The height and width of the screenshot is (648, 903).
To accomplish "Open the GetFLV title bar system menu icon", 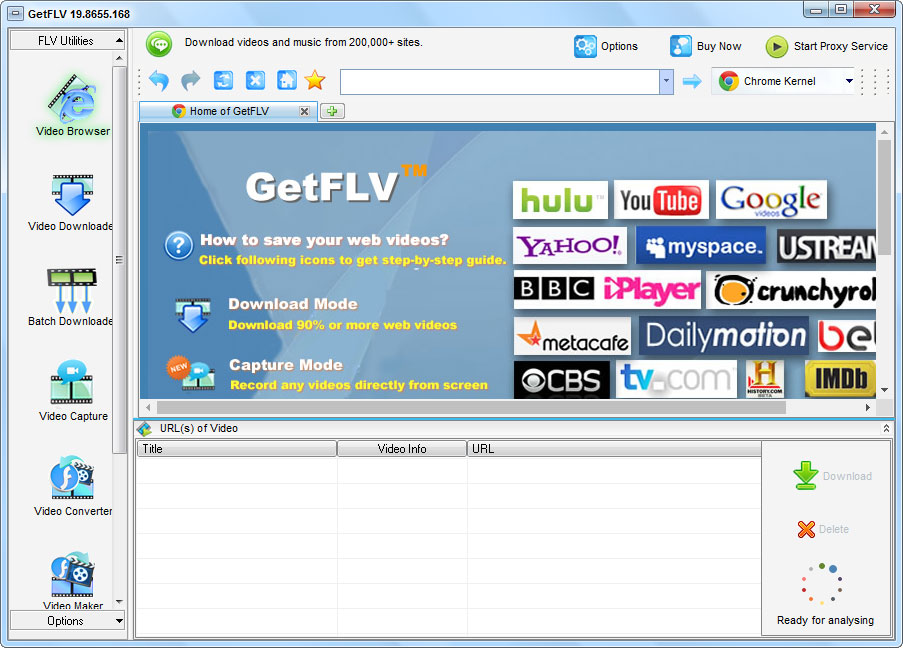I will point(17,13).
